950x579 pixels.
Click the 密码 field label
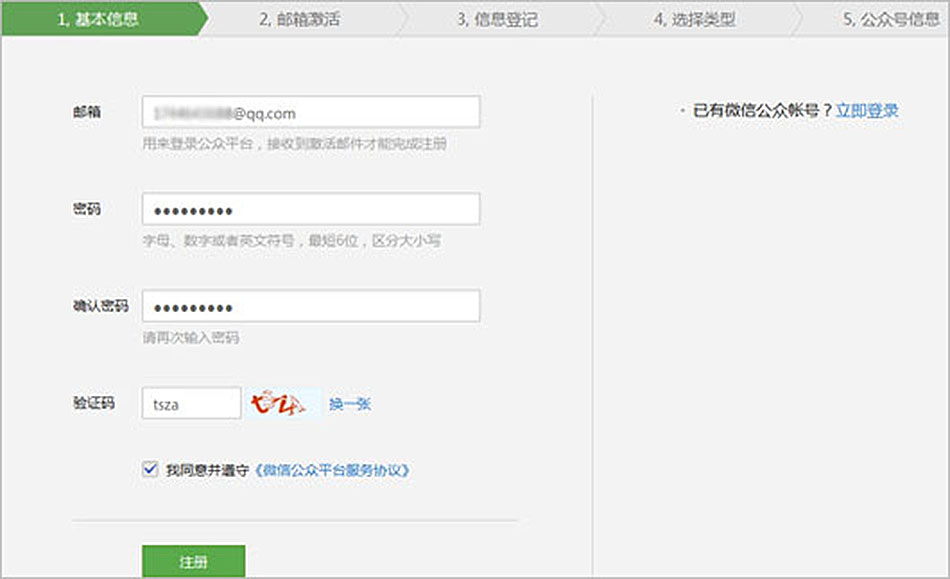click(86, 210)
